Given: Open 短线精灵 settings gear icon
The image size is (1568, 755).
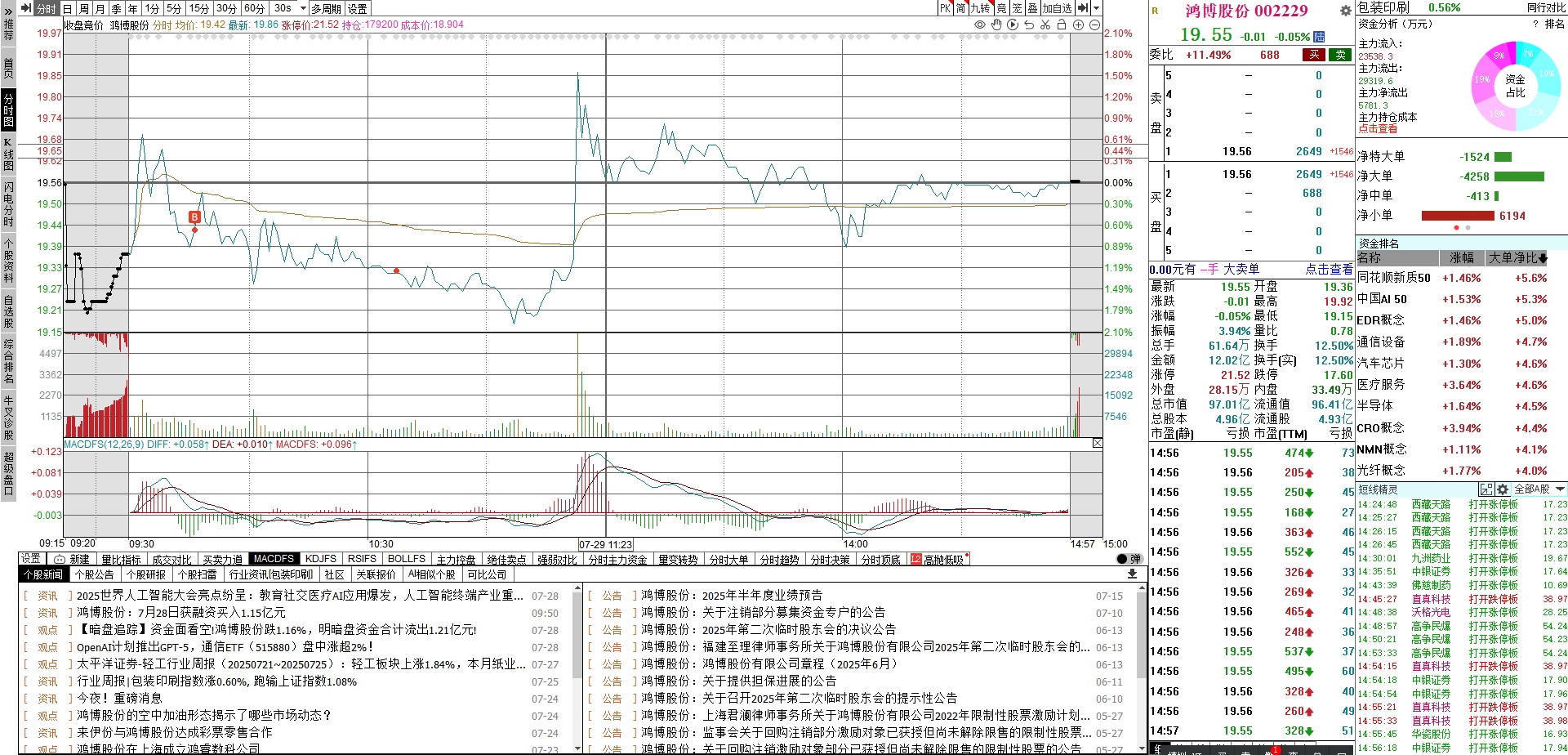Looking at the screenshot, I should tap(1503, 489).
